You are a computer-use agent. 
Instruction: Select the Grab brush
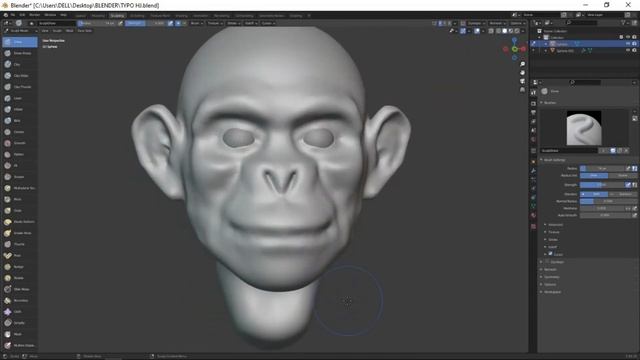[20, 210]
